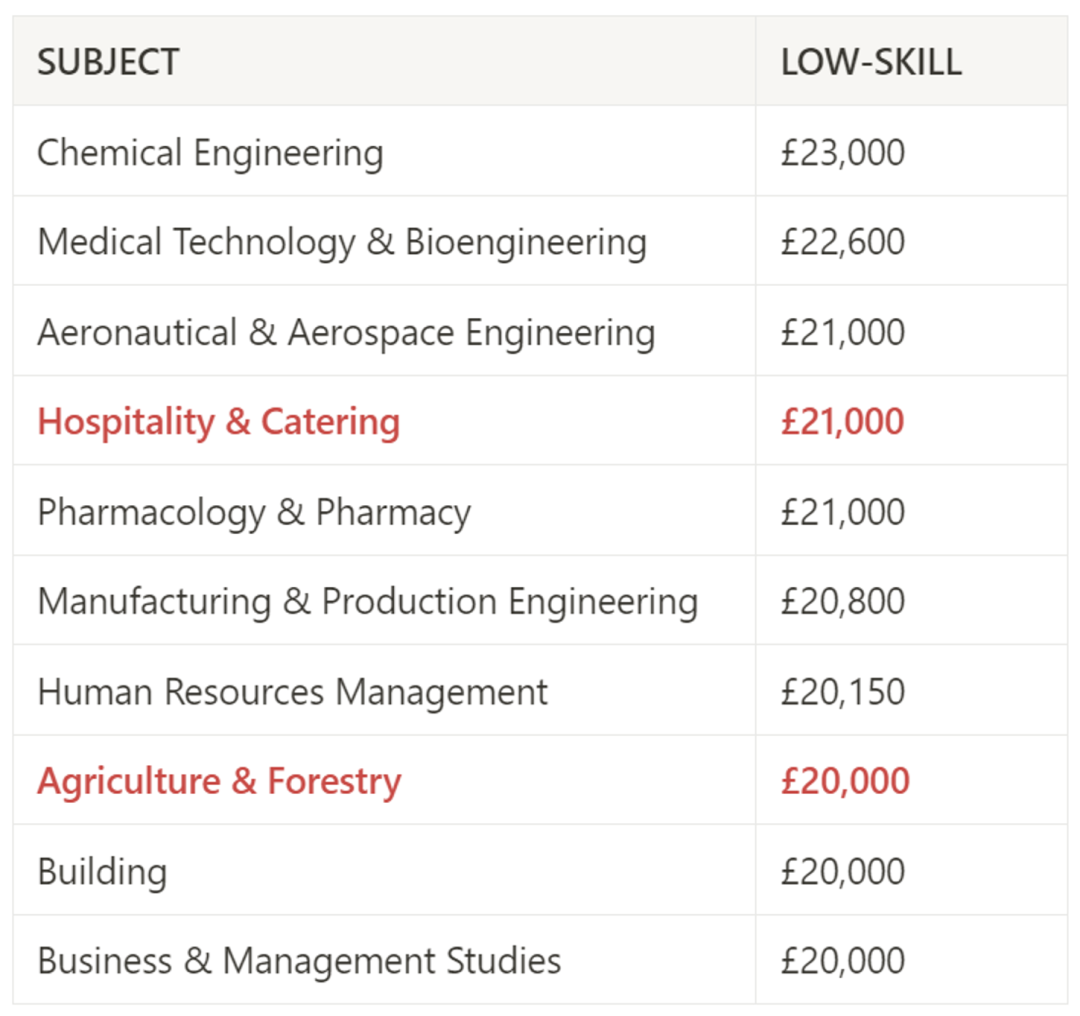Open the Agriculture & Forestry link

(x=219, y=782)
